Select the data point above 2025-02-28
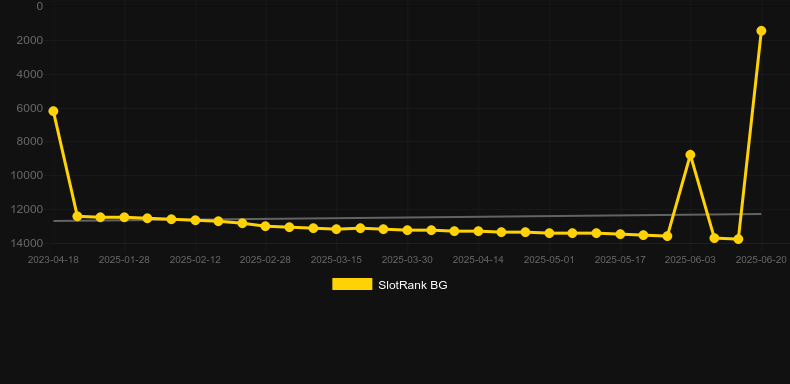Image resolution: width=790 pixels, height=384 pixels. [x=266, y=226]
